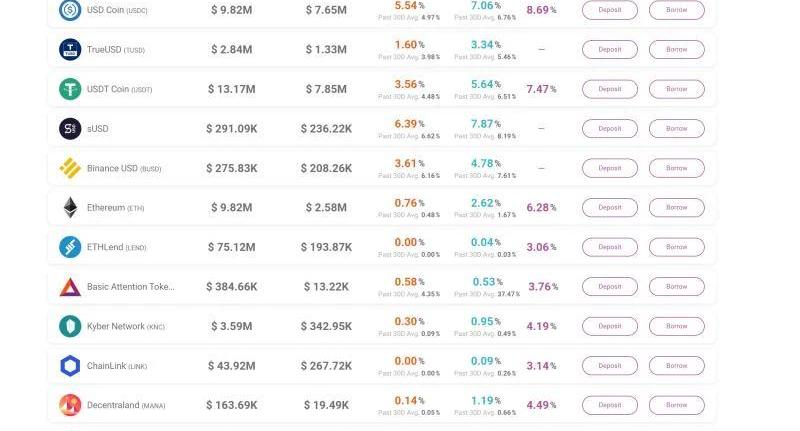Click the sUSD token icon

tap(70, 128)
